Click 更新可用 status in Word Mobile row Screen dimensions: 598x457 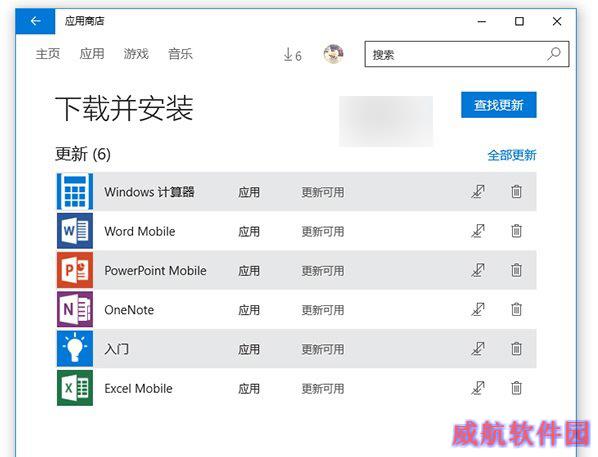tap(323, 232)
